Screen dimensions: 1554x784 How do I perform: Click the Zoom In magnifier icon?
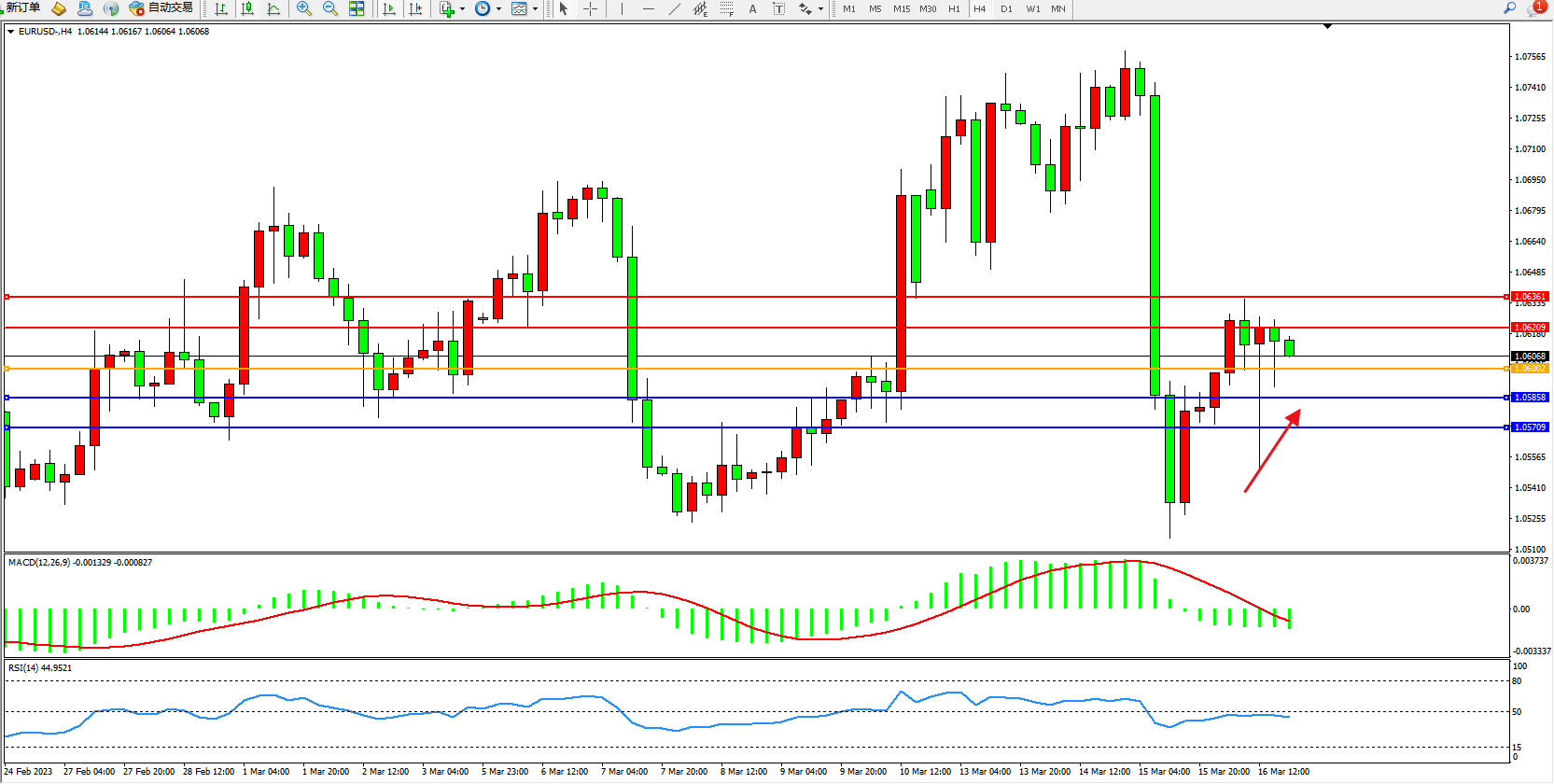(303, 8)
